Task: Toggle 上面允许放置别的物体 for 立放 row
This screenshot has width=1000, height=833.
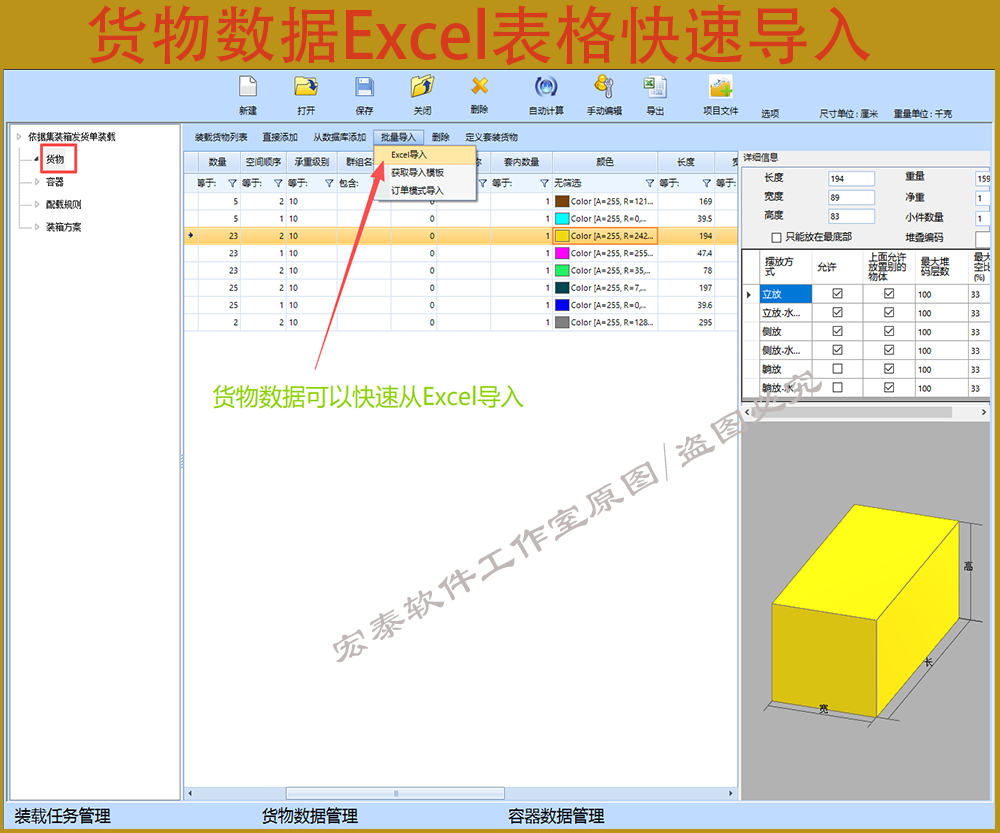Action: click(x=889, y=293)
